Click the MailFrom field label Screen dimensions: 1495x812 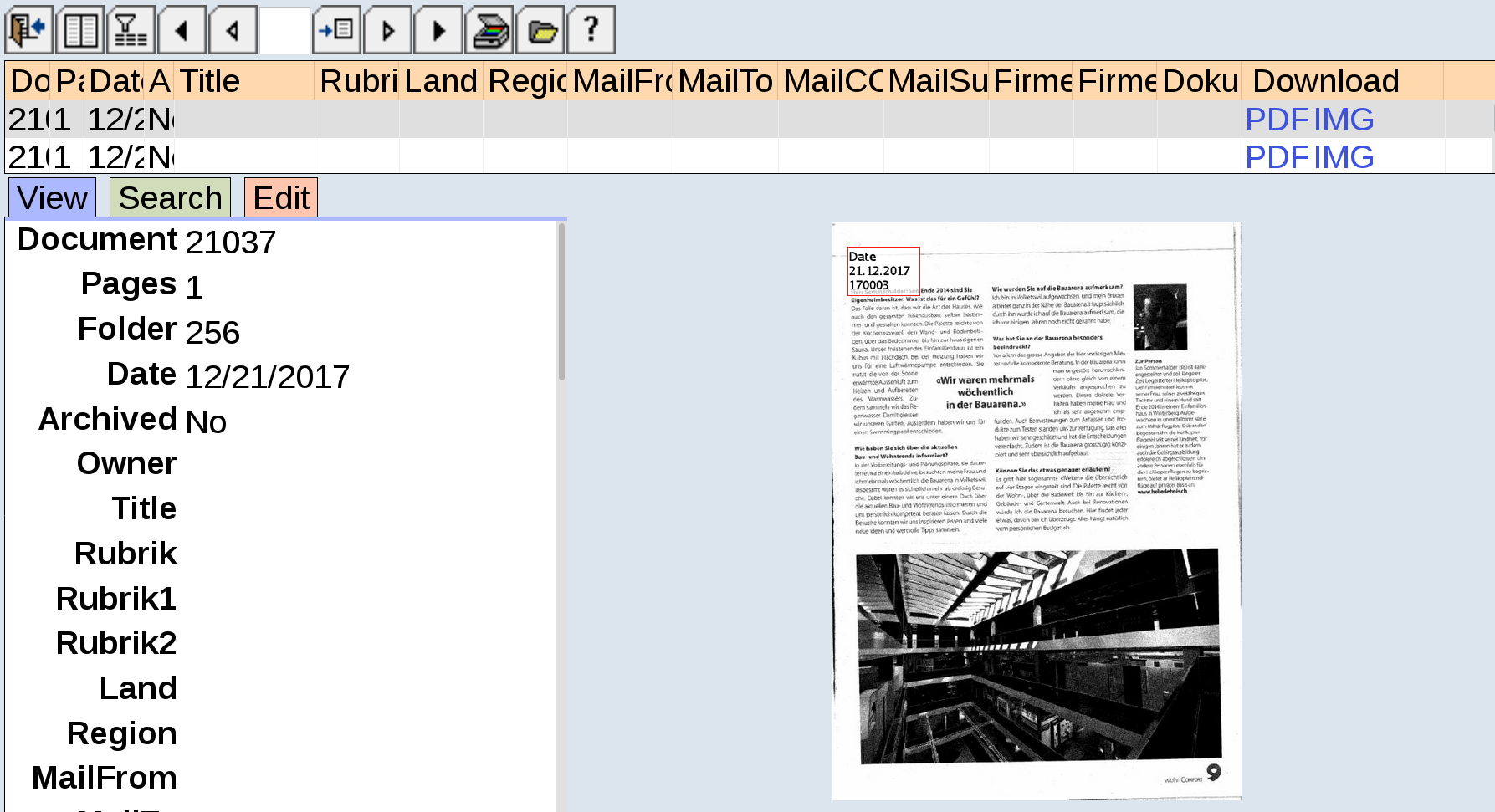(105, 778)
